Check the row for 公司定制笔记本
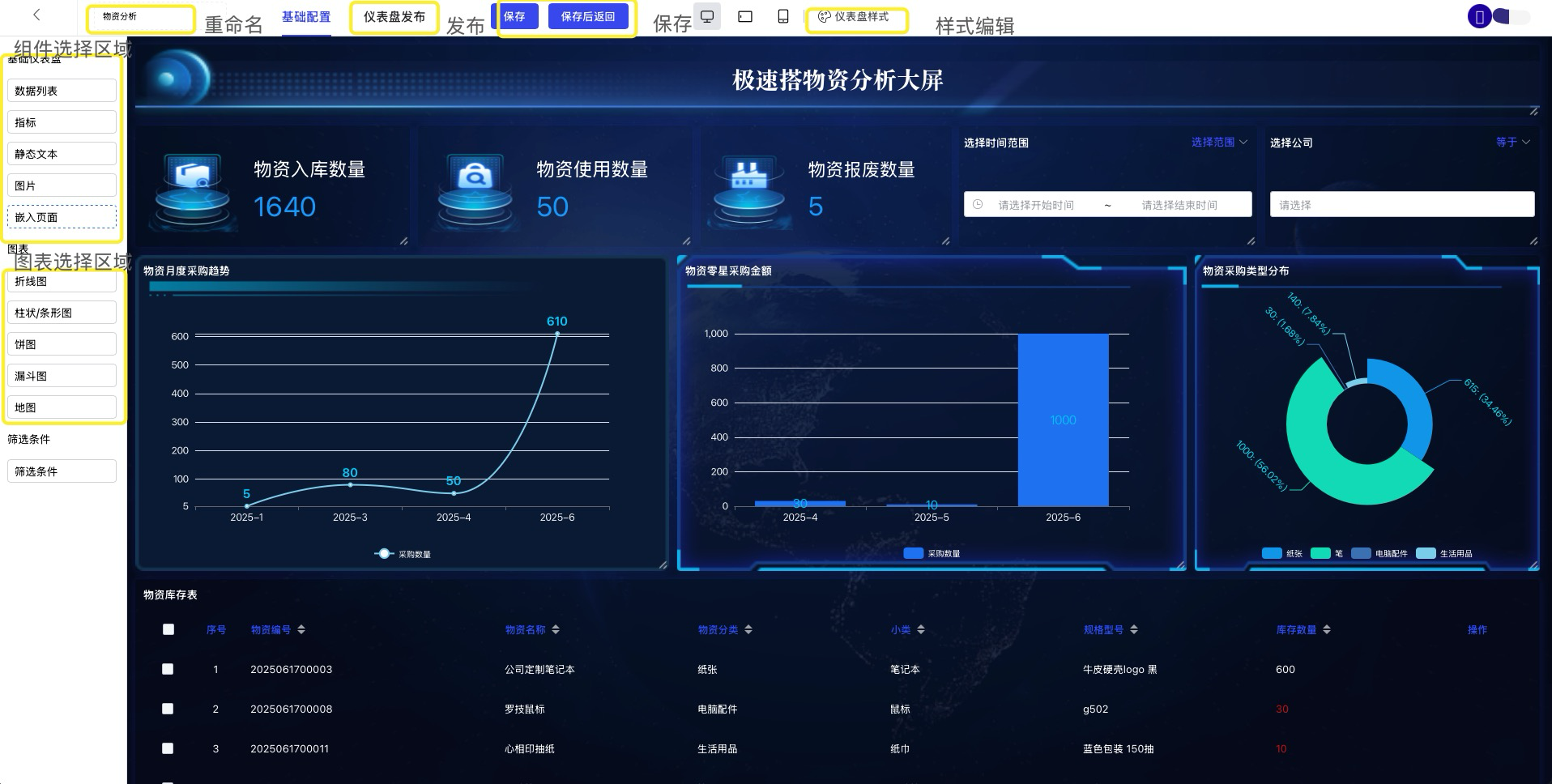 pos(168,669)
